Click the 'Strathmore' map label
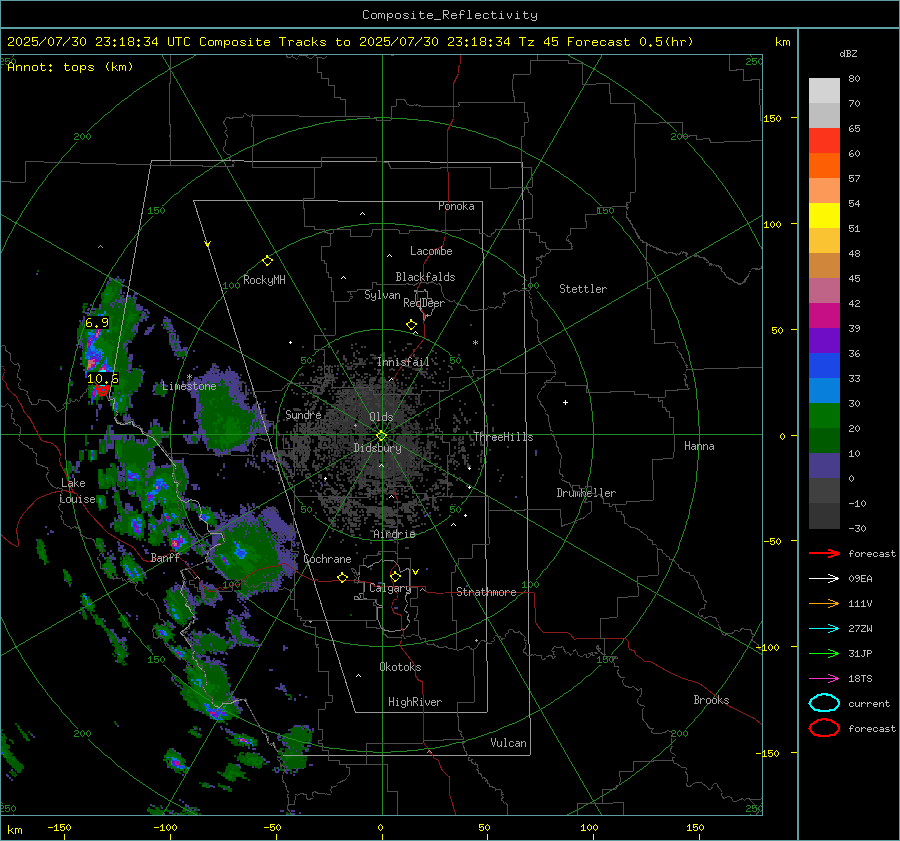The width and height of the screenshot is (900, 841). [486, 592]
